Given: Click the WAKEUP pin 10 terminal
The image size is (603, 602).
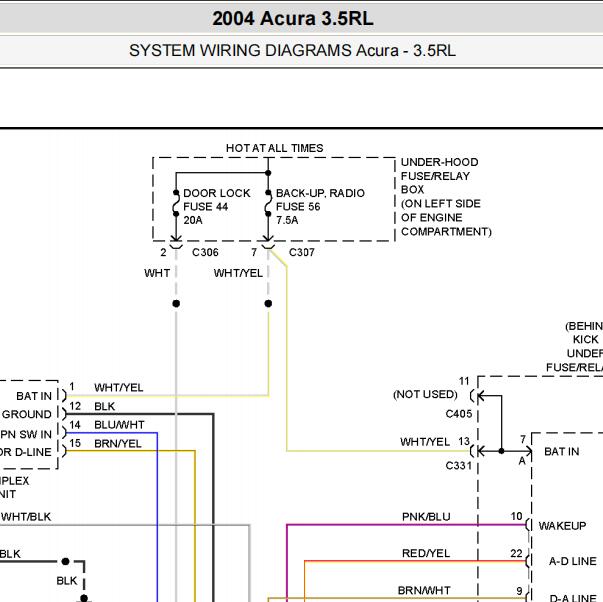Looking at the screenshot, I should pos(528,524).
